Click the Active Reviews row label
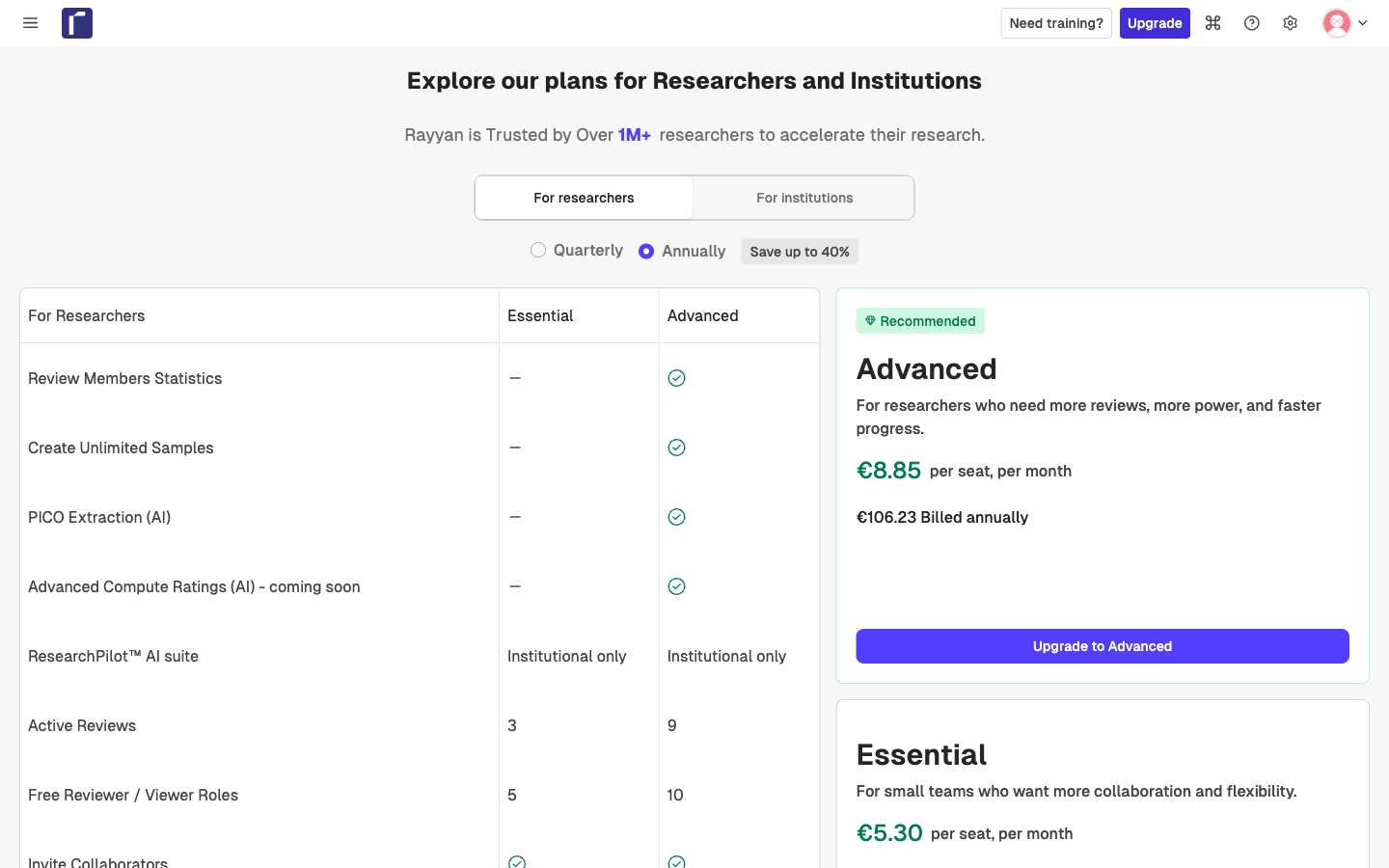This screenshot has width=1389, height=868. [82, 725]
